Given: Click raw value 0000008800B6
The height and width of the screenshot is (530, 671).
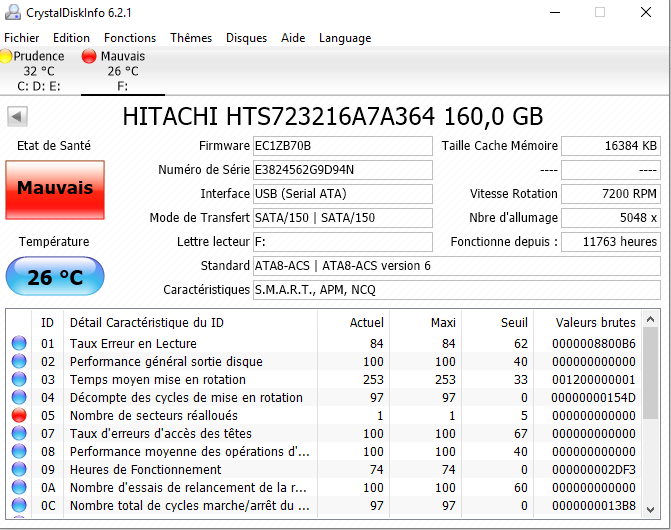Looking at the screenshot, I should (x=594, y=343).
